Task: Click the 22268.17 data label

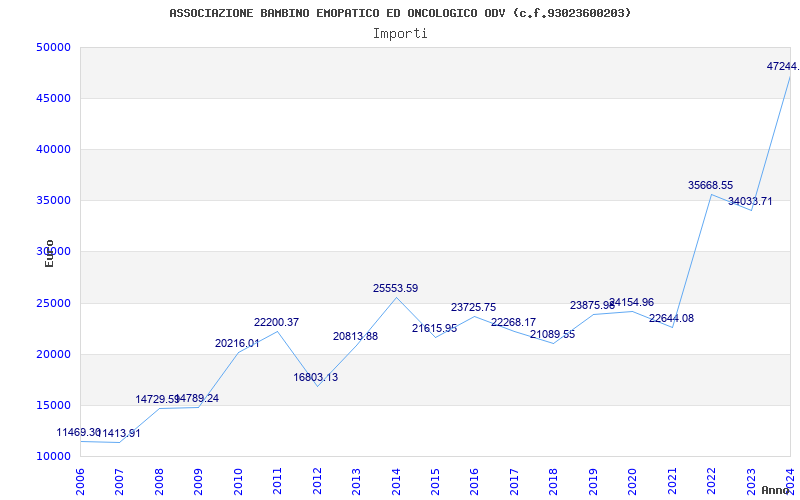Action: coord(513,322)
